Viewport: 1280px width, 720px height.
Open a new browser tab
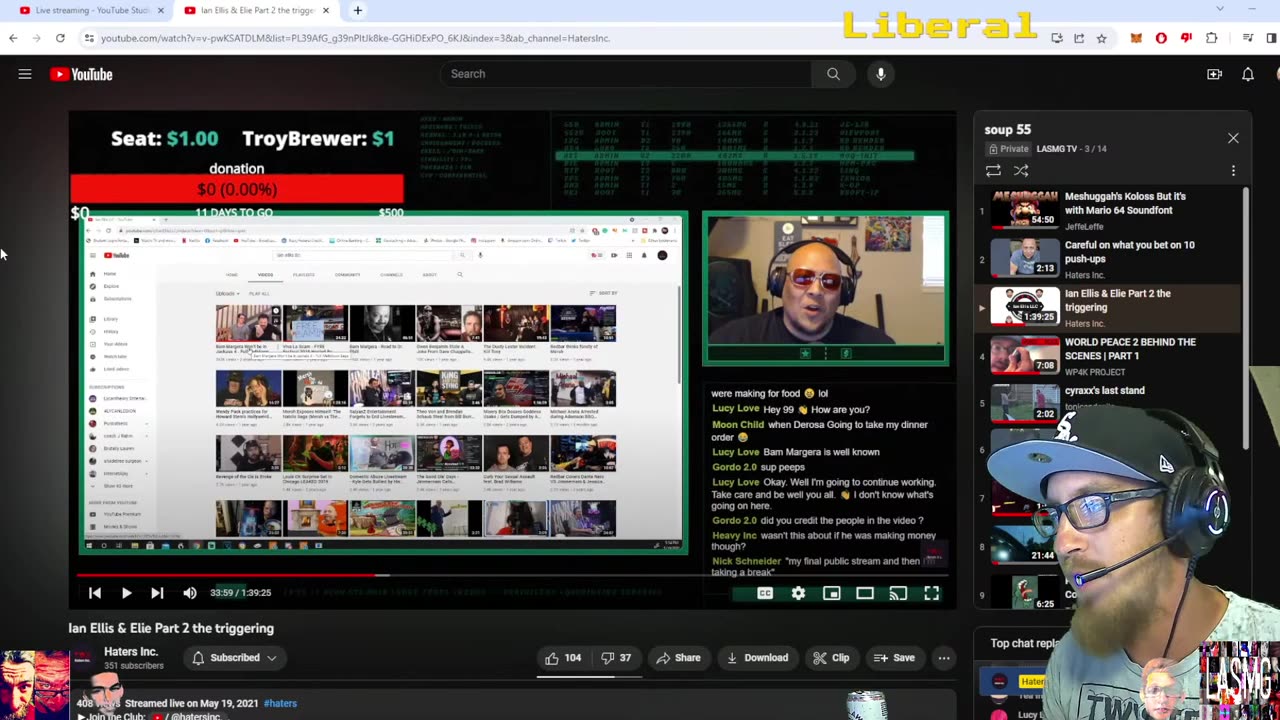[357, 10]
